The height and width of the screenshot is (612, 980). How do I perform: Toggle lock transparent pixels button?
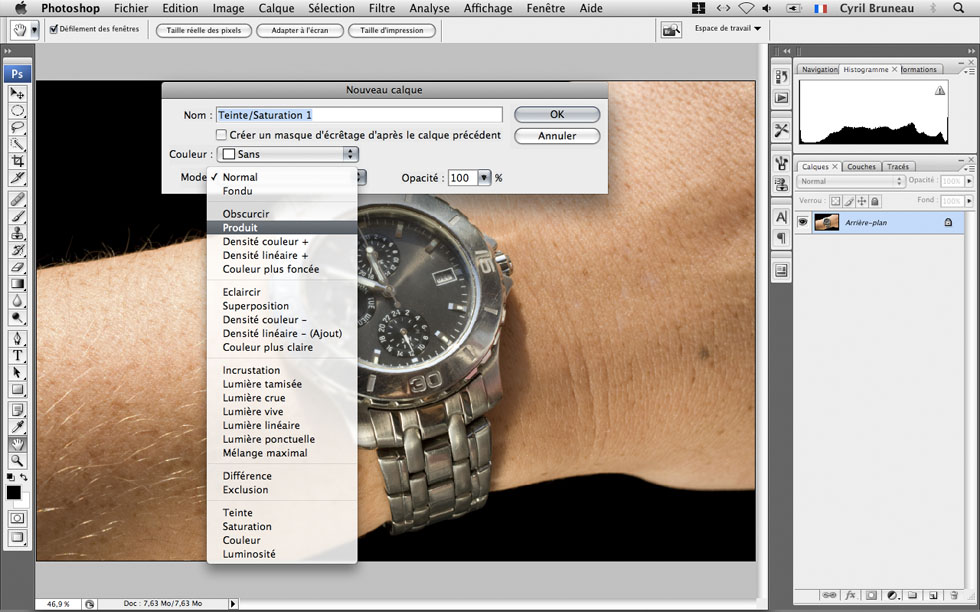tap(835, 201)
